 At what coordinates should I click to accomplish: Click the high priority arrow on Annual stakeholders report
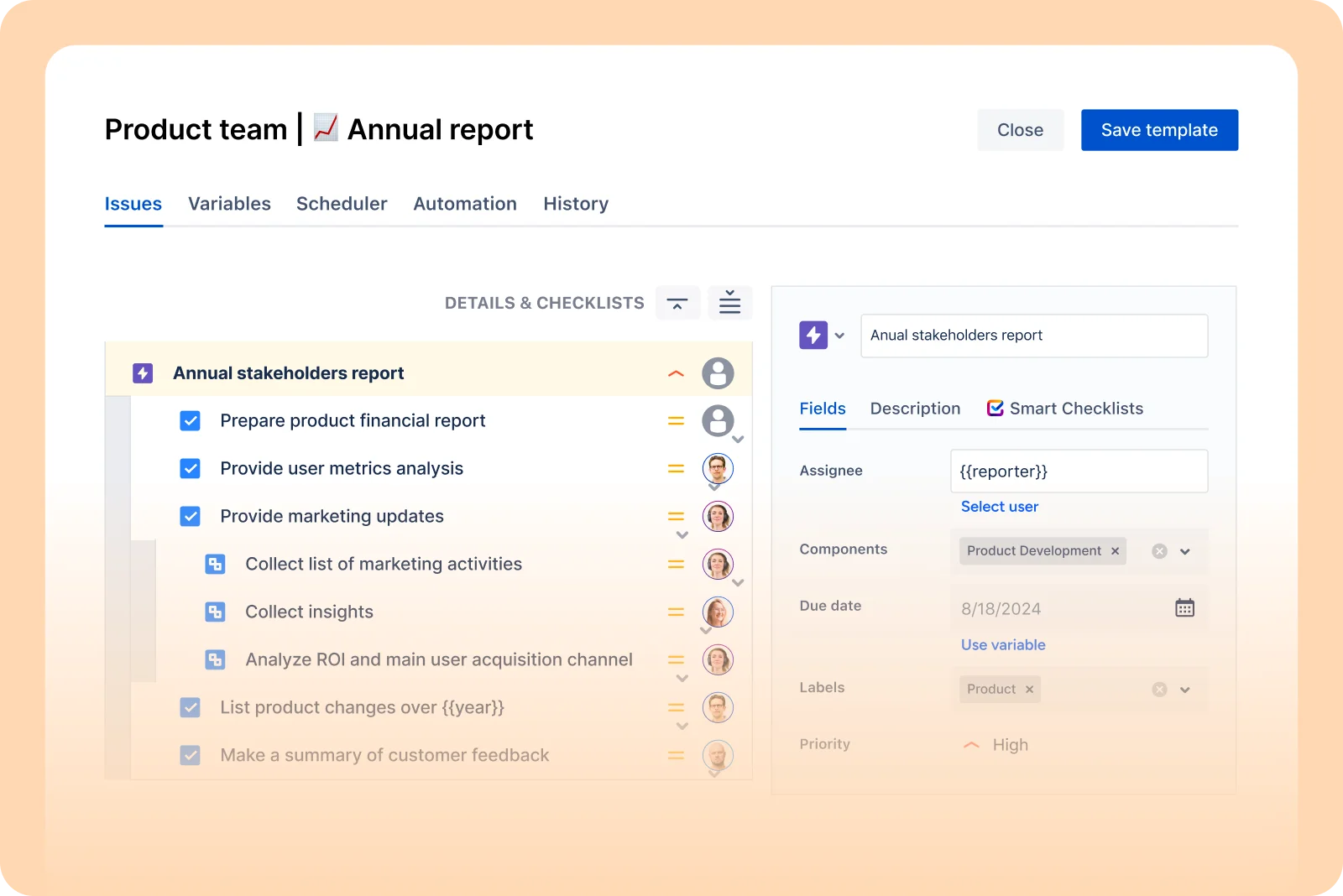676,373
